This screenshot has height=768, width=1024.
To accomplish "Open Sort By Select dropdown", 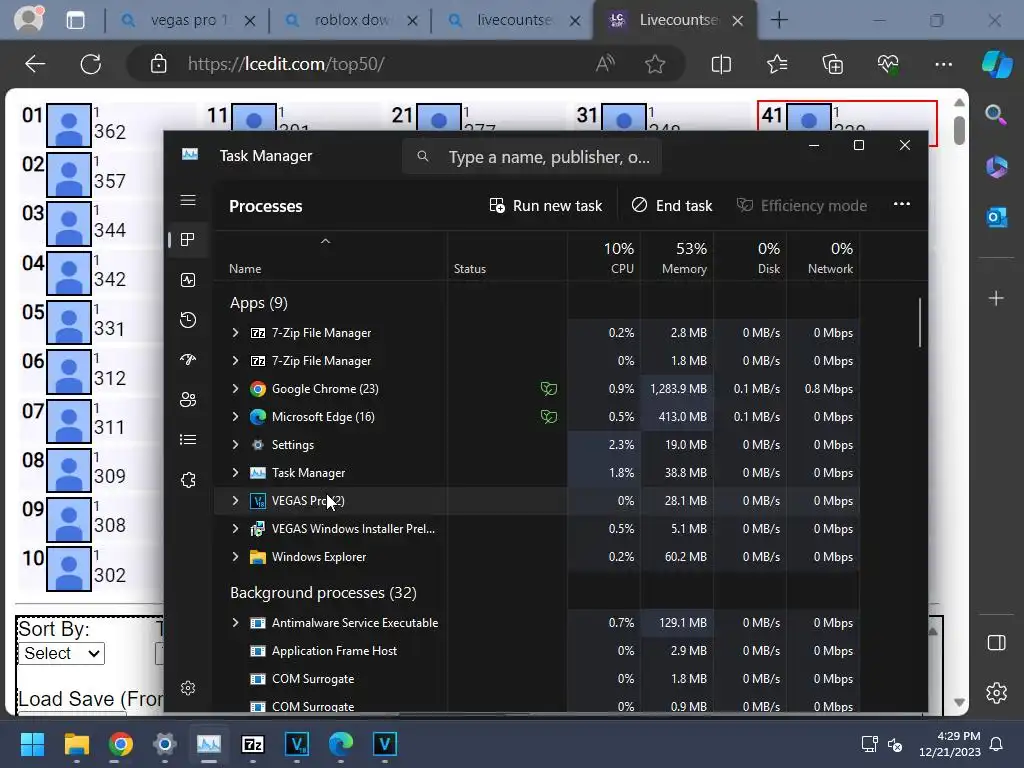I will click(61, 654).
